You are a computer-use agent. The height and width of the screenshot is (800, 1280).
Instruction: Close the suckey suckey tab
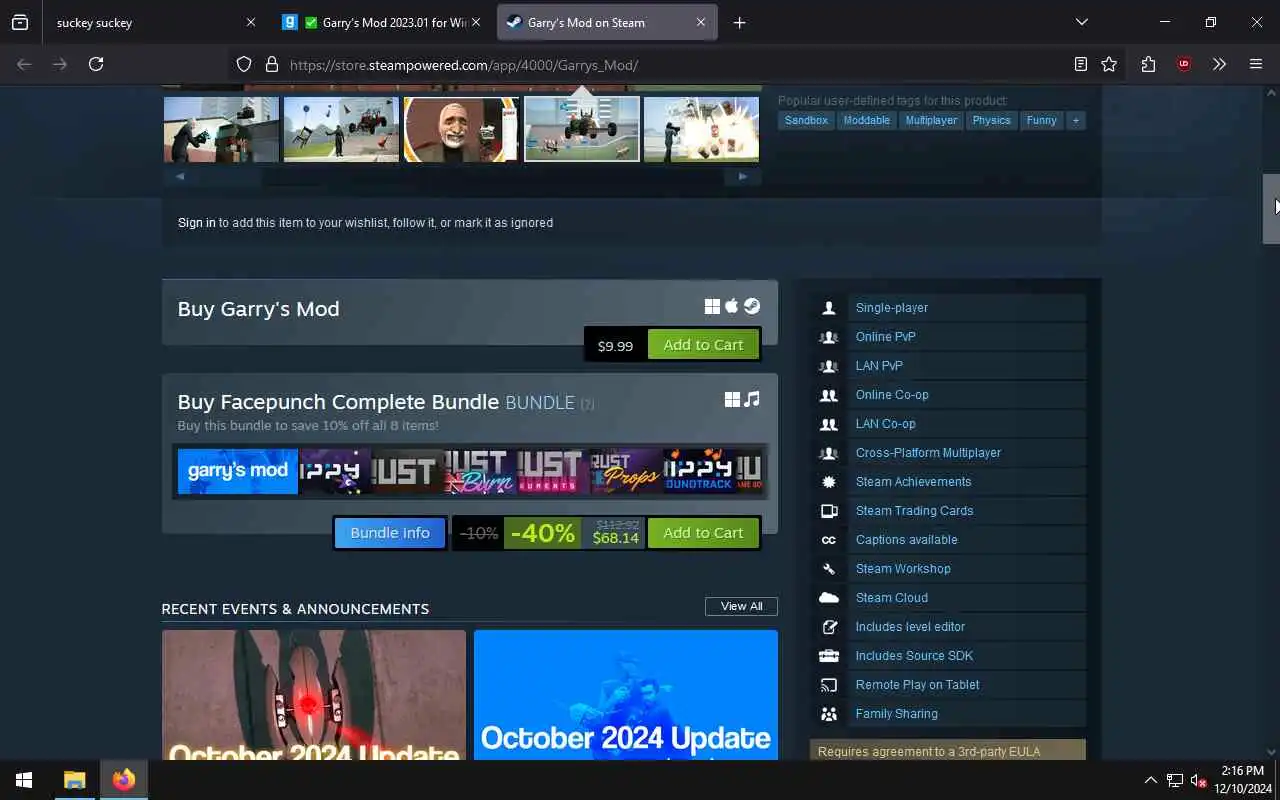click(251, 22)
